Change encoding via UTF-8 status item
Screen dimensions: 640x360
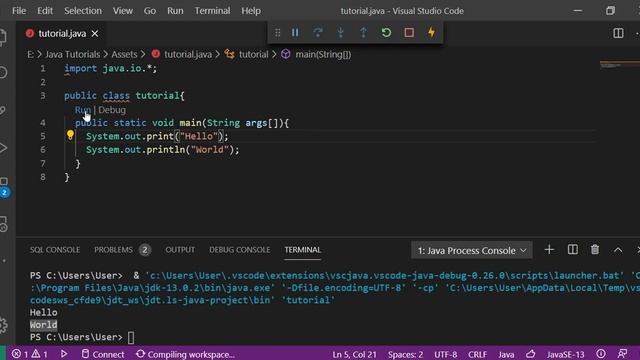[446, 354]
